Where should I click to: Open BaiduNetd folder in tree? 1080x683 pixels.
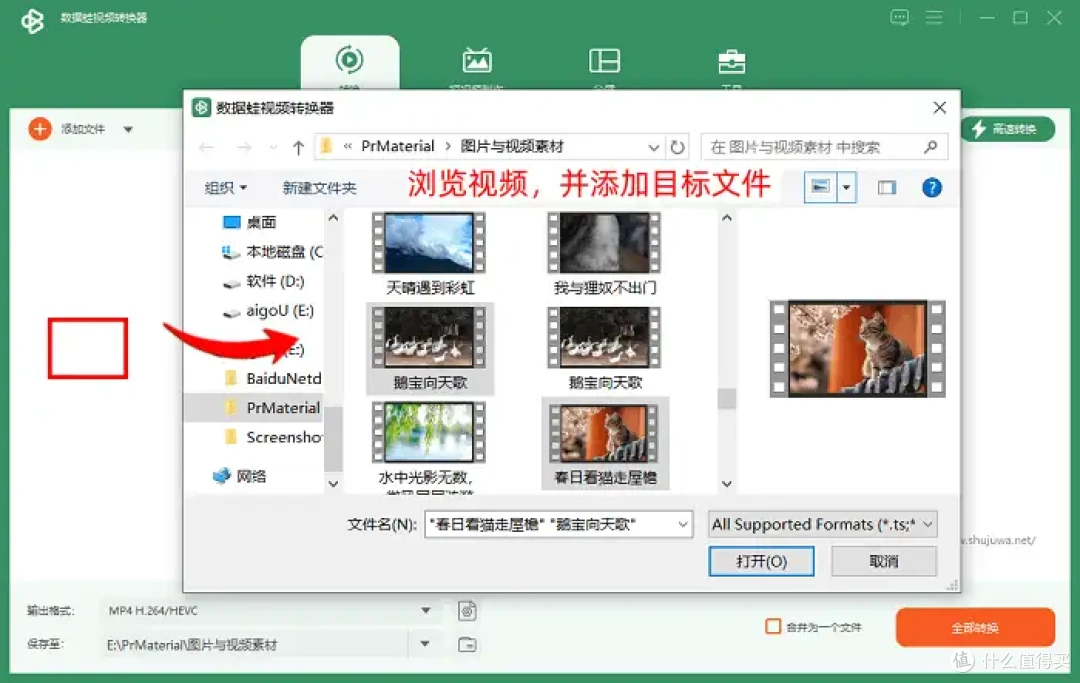[273, 378]
